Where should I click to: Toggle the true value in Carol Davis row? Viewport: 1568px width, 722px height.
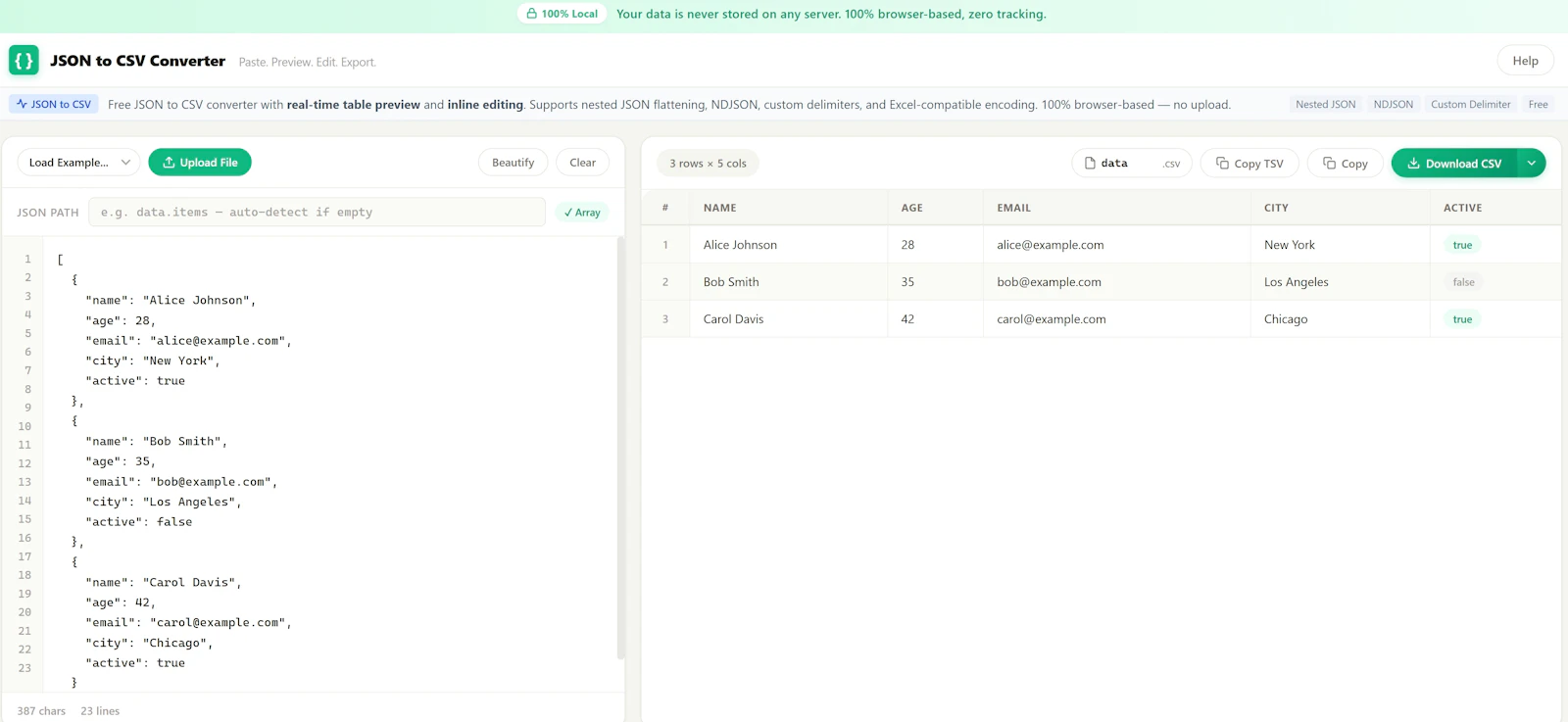[x=1462, y=319]
